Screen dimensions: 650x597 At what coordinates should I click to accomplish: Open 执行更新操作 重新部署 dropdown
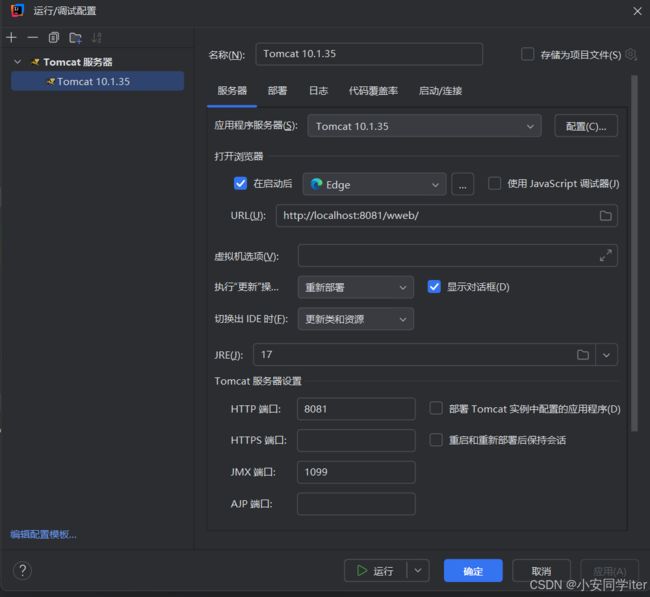coord(356,287)
